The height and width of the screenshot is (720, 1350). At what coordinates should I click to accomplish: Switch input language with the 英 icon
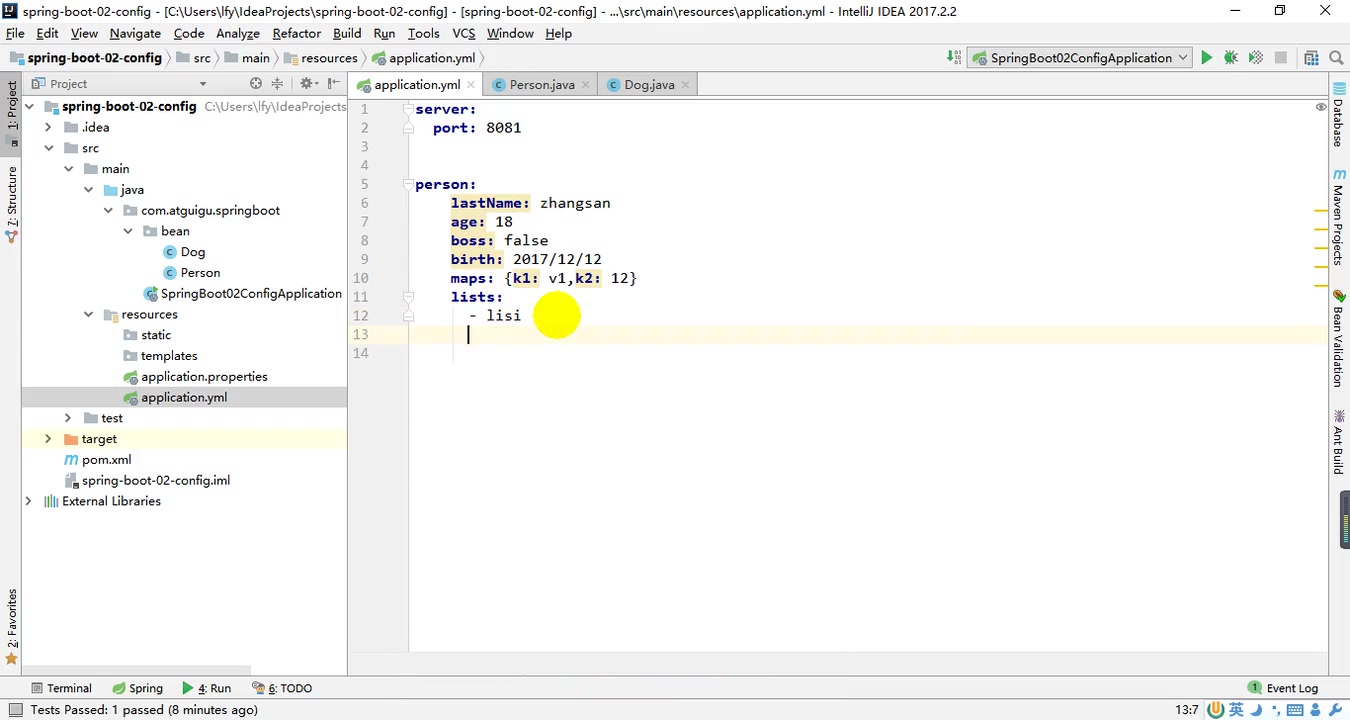[x=1237, y=710]
